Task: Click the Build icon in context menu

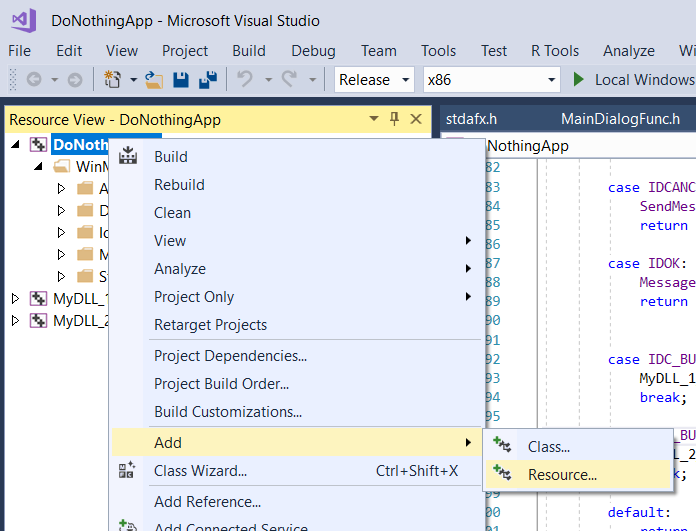Action: click(128, 156)
